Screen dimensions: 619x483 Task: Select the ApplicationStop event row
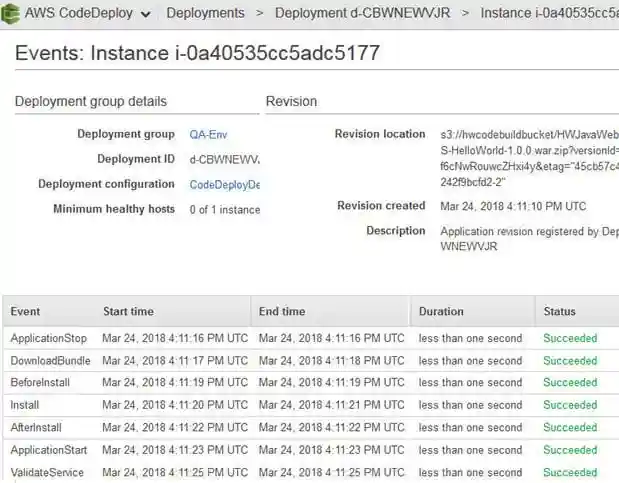(x=311, y=338)
